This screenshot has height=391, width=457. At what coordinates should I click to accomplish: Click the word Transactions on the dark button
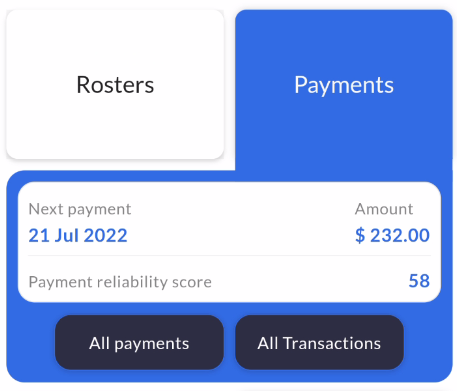point(332,343)
